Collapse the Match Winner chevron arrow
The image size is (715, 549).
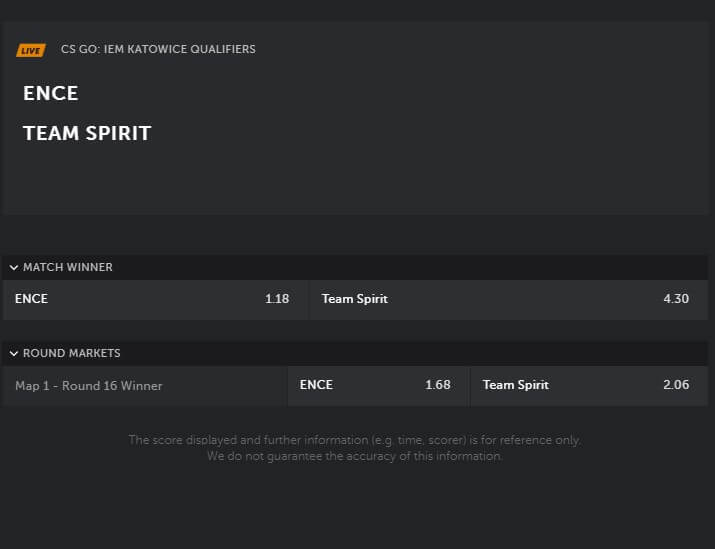pos(13,268)
